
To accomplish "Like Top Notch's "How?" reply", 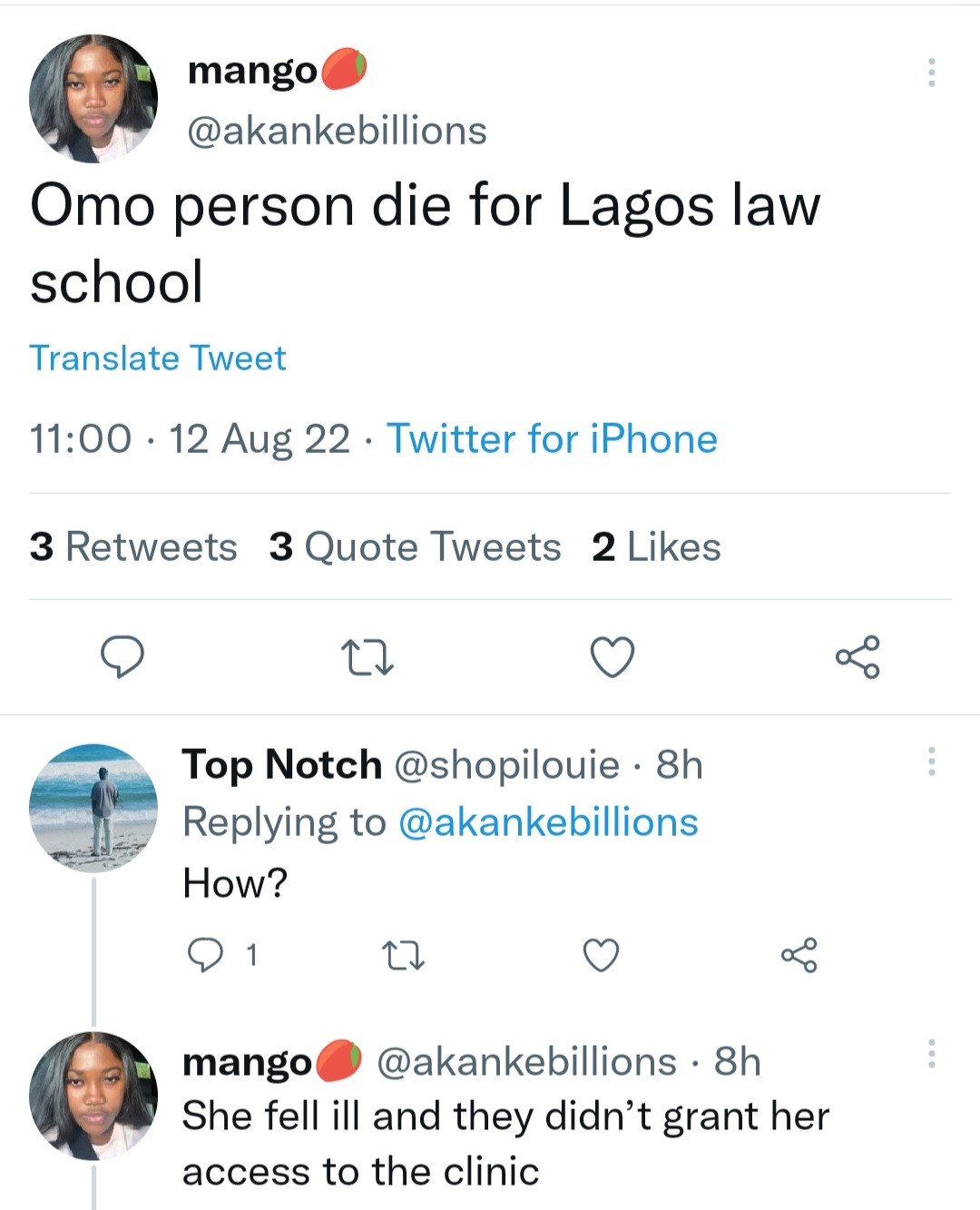I will coord(601,956).
